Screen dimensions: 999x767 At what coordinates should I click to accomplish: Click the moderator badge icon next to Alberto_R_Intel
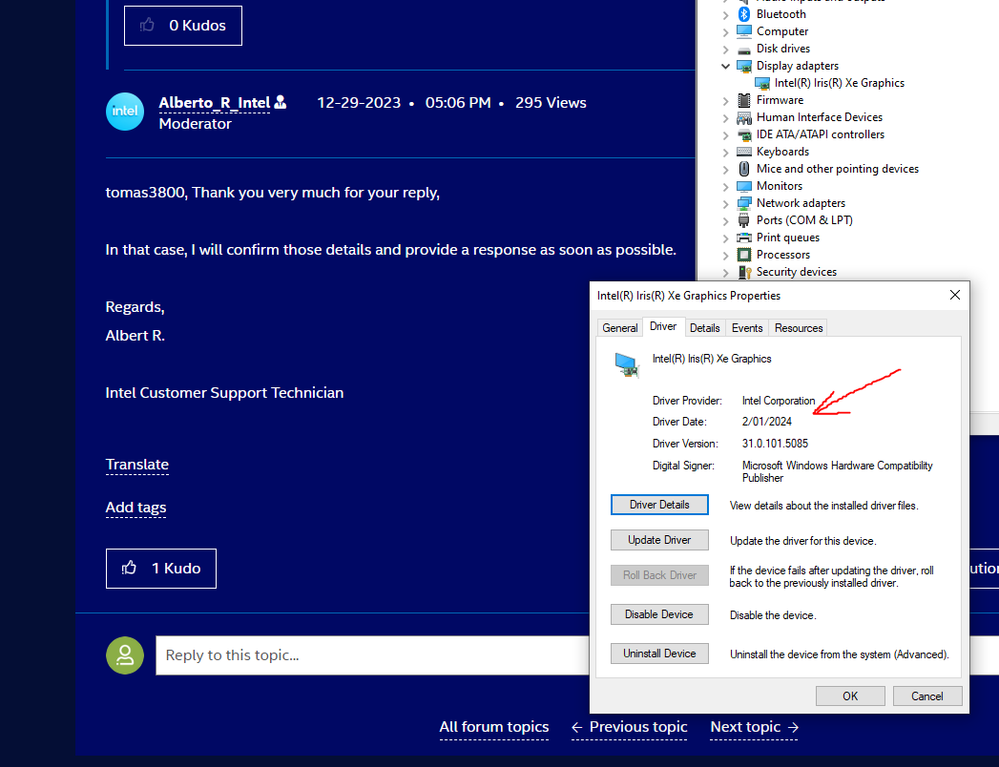(280, 102)
